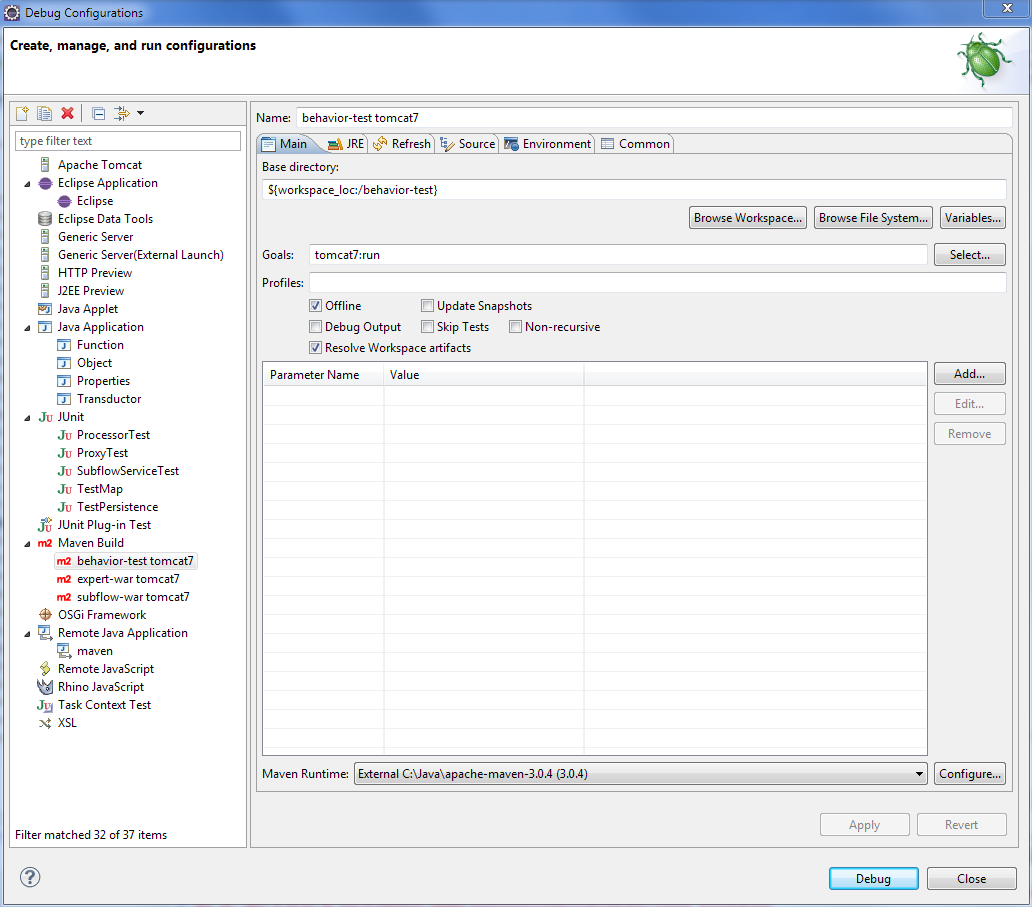
Task: Click the icon beside the maven remote entry
Action: (64, 651)
